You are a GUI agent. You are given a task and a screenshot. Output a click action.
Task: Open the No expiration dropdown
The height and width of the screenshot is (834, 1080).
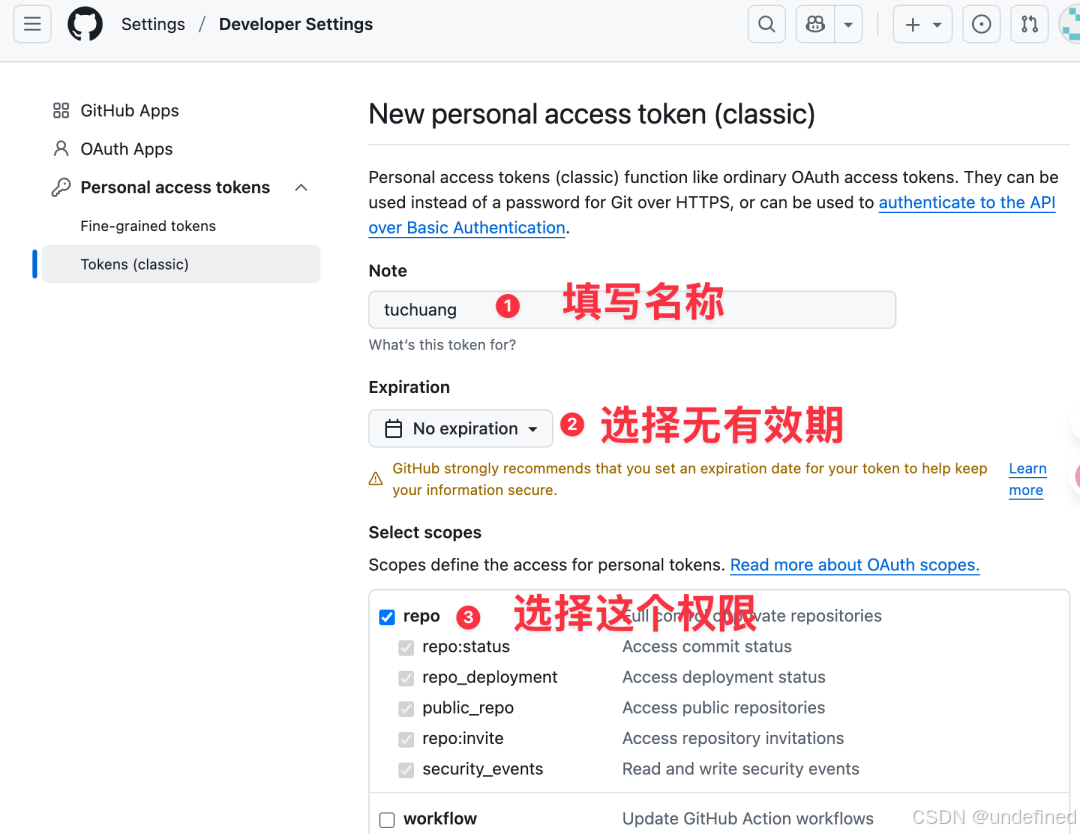[x=460, y=428]
